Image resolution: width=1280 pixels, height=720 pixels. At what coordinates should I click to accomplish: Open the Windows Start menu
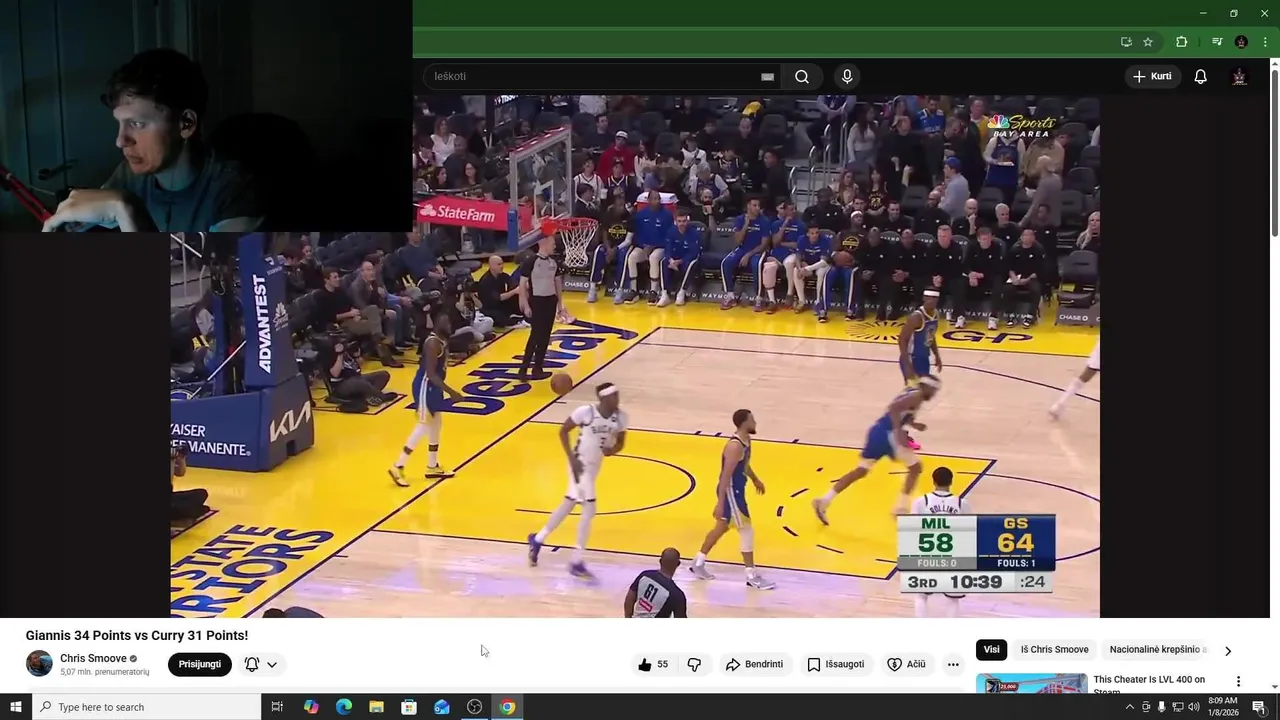pyautogui.click(x=15, y=707)
